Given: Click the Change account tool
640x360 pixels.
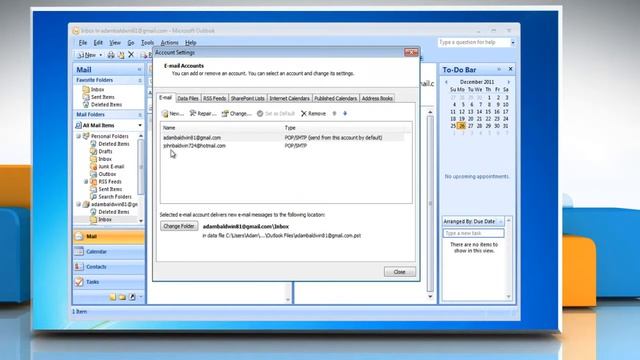Looking at the screenshot, I should point(236,113).
